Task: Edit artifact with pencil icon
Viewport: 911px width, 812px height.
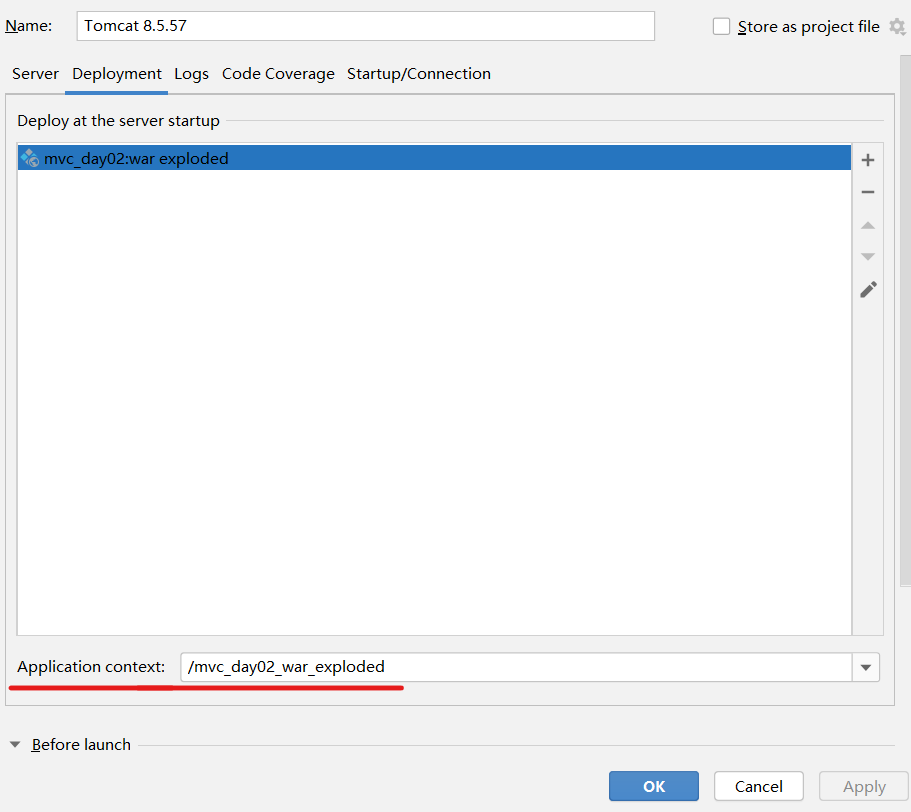Action: click(868, 289)
